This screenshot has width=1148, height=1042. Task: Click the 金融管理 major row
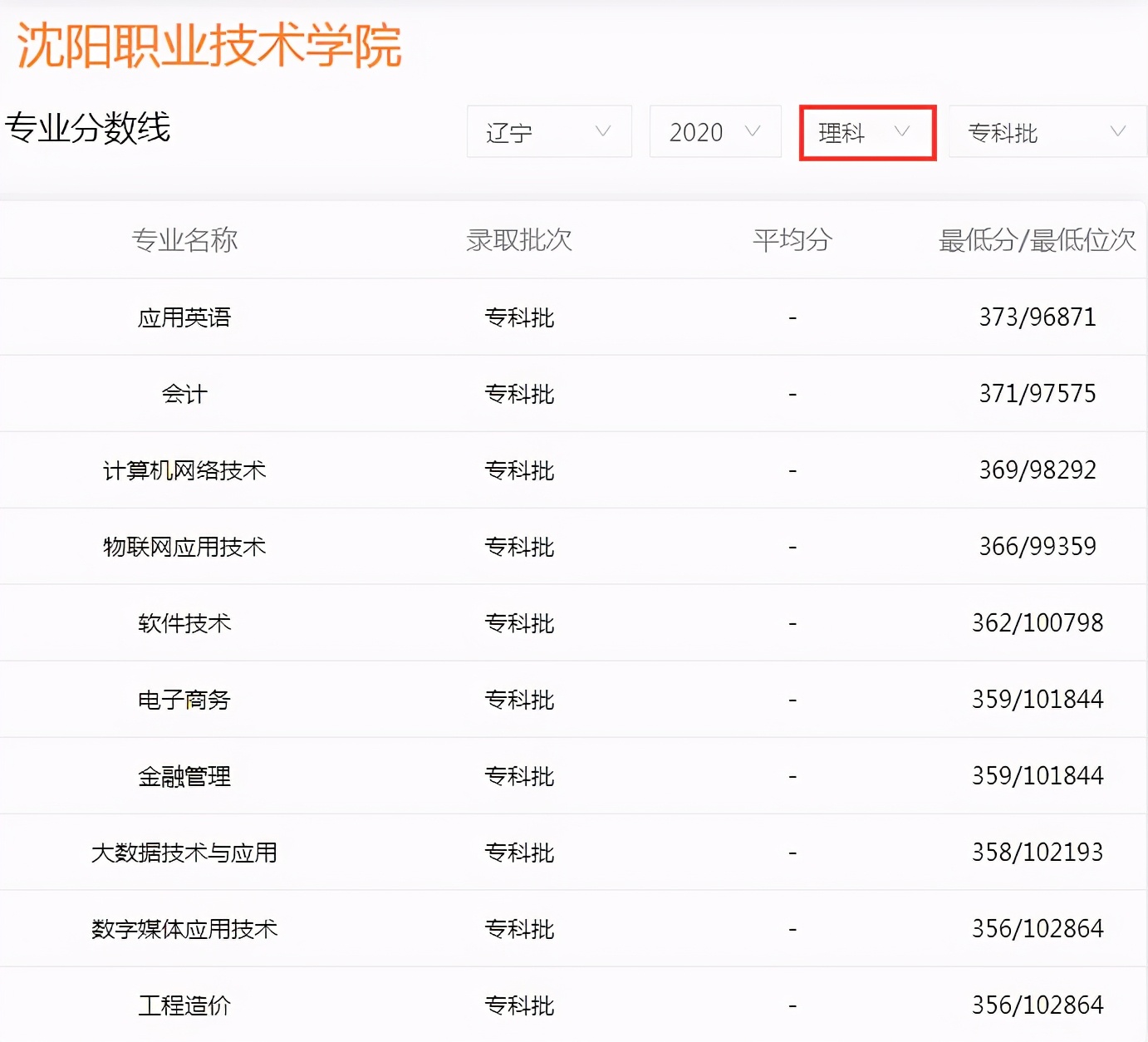pos(184,775)
